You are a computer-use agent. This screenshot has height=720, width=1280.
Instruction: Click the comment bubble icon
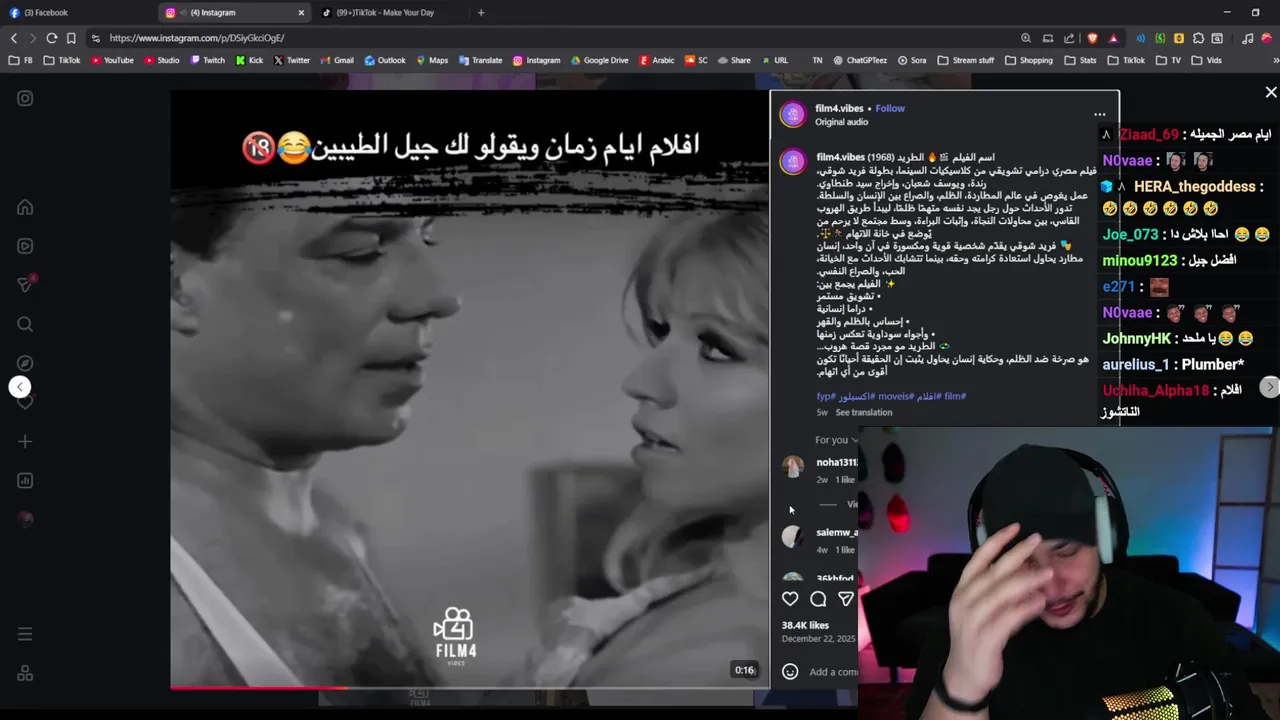[x=818, y=599]
